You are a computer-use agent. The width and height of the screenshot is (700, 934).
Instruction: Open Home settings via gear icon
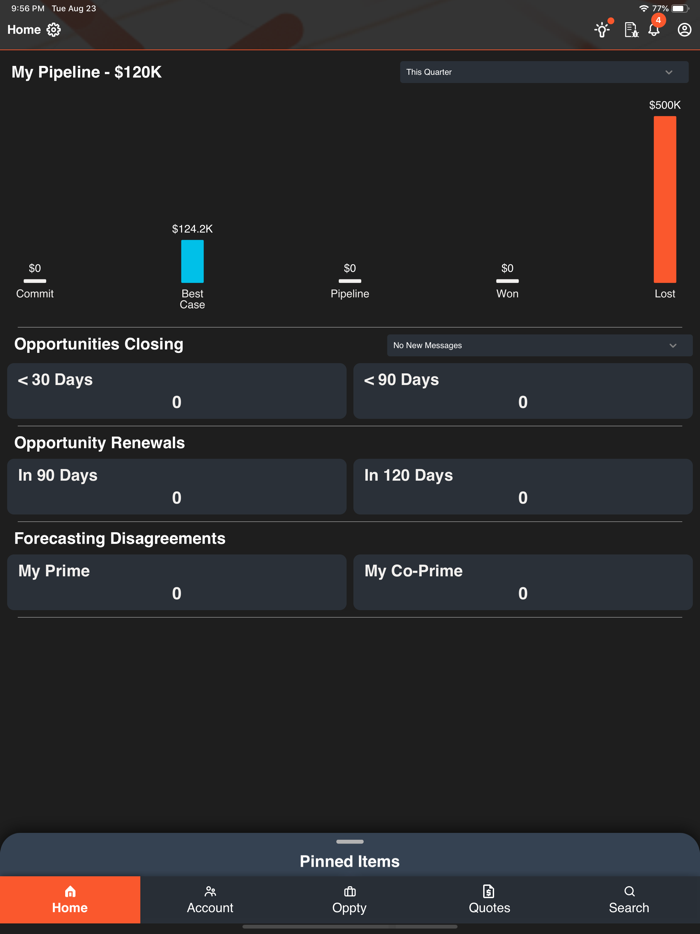pyautogui.click(x=54, y=30)
